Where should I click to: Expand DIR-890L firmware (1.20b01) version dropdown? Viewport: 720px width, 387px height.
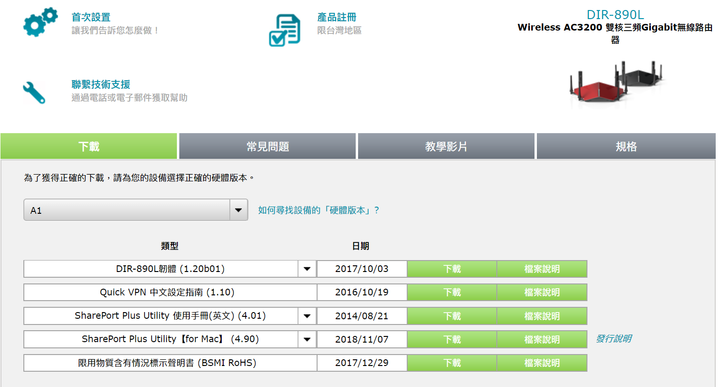307,269
